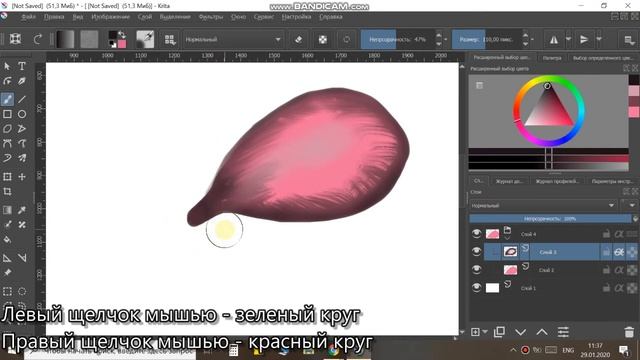Open the Файл menu
Viewport: 640px width, 360px height.
28,17
